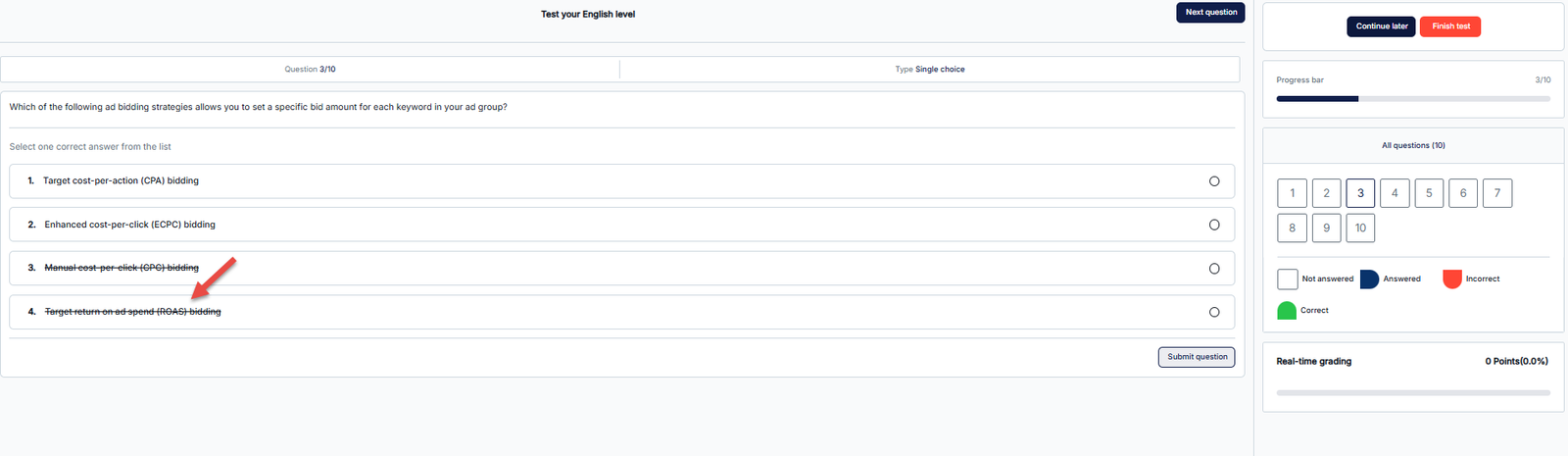Click the Progress bar track
This screenshot has height=456, width=1568.
(1413, 99)
